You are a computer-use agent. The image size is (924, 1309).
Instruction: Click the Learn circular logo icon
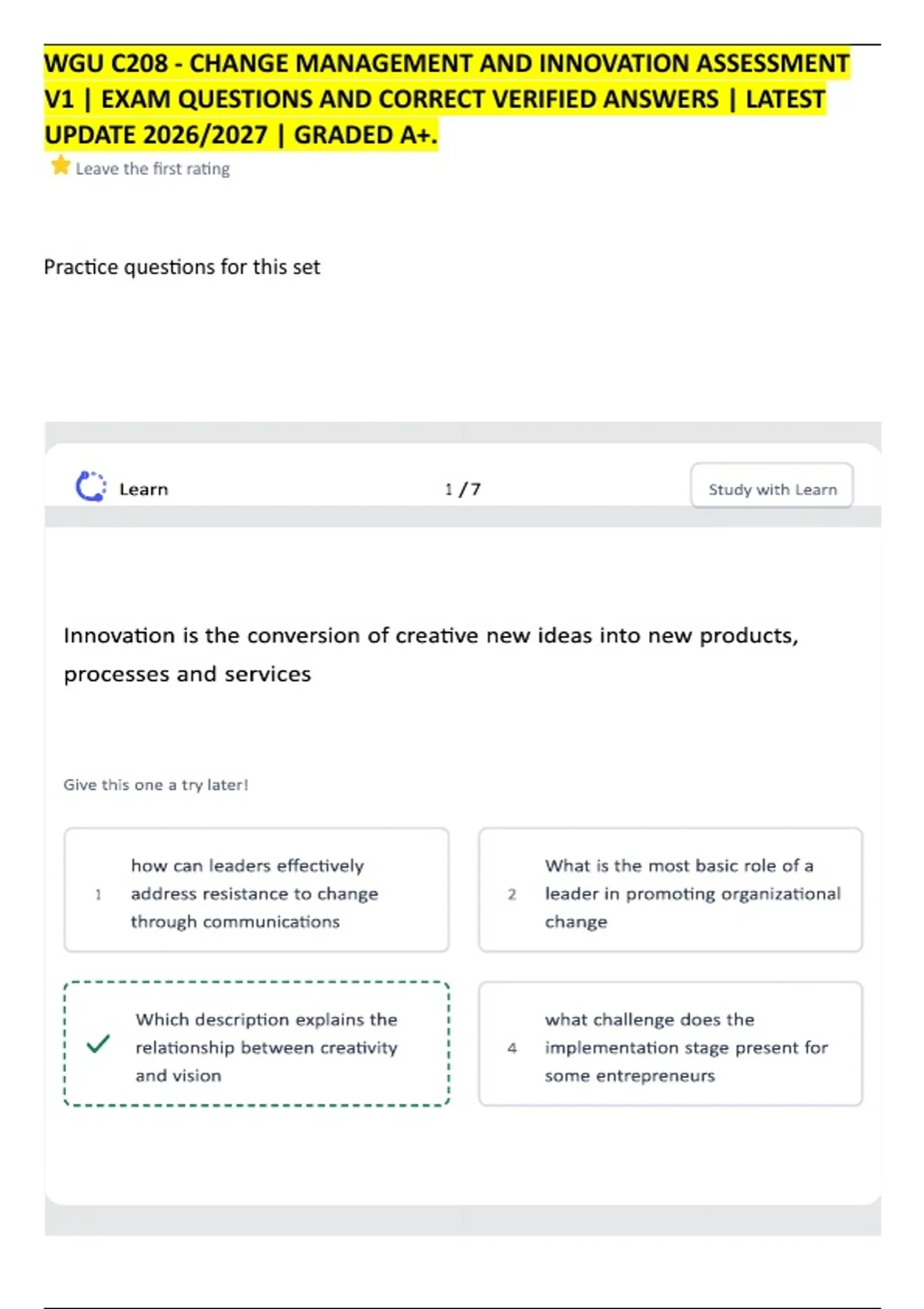tap(90, 487)
